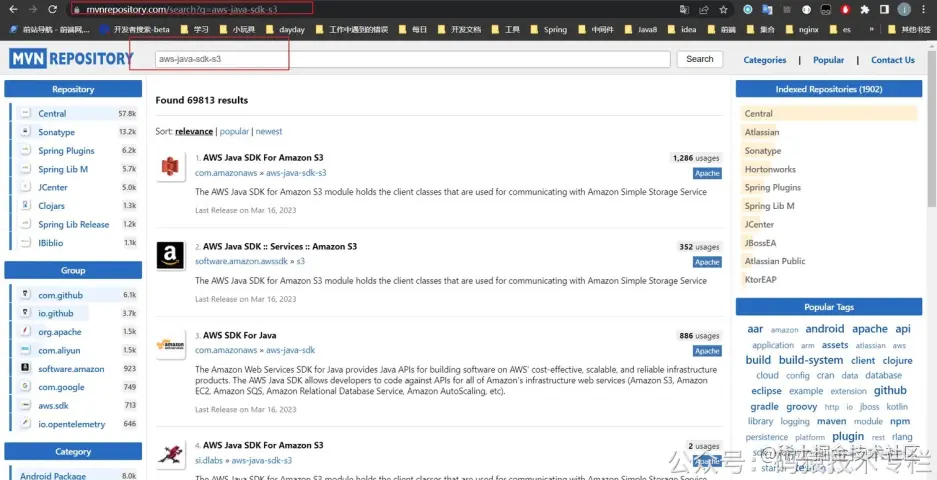Open the translate page icon in address bar

[x=684, y=10]
